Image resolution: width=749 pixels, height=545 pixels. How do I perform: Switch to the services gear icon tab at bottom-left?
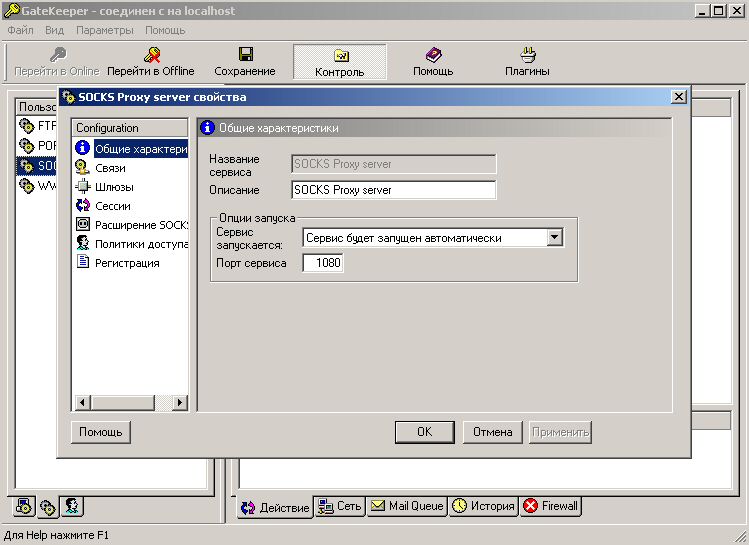(48, 507)
